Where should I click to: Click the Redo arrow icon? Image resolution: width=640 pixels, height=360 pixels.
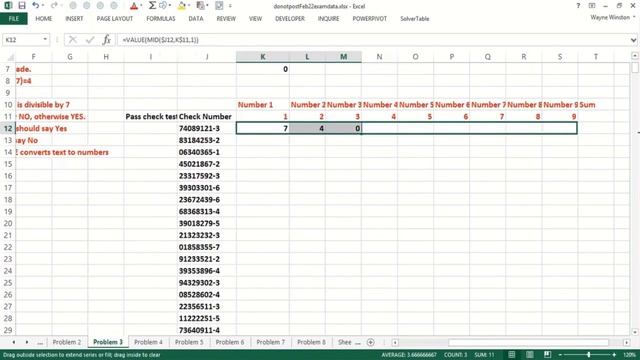coord(53,6)
